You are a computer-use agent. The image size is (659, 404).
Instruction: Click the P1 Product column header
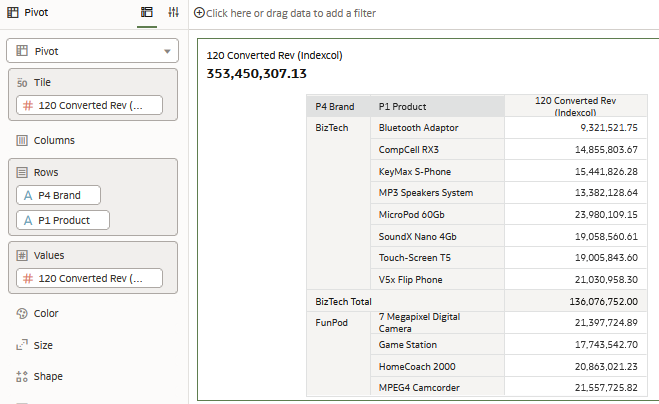(x=403, y=106)
